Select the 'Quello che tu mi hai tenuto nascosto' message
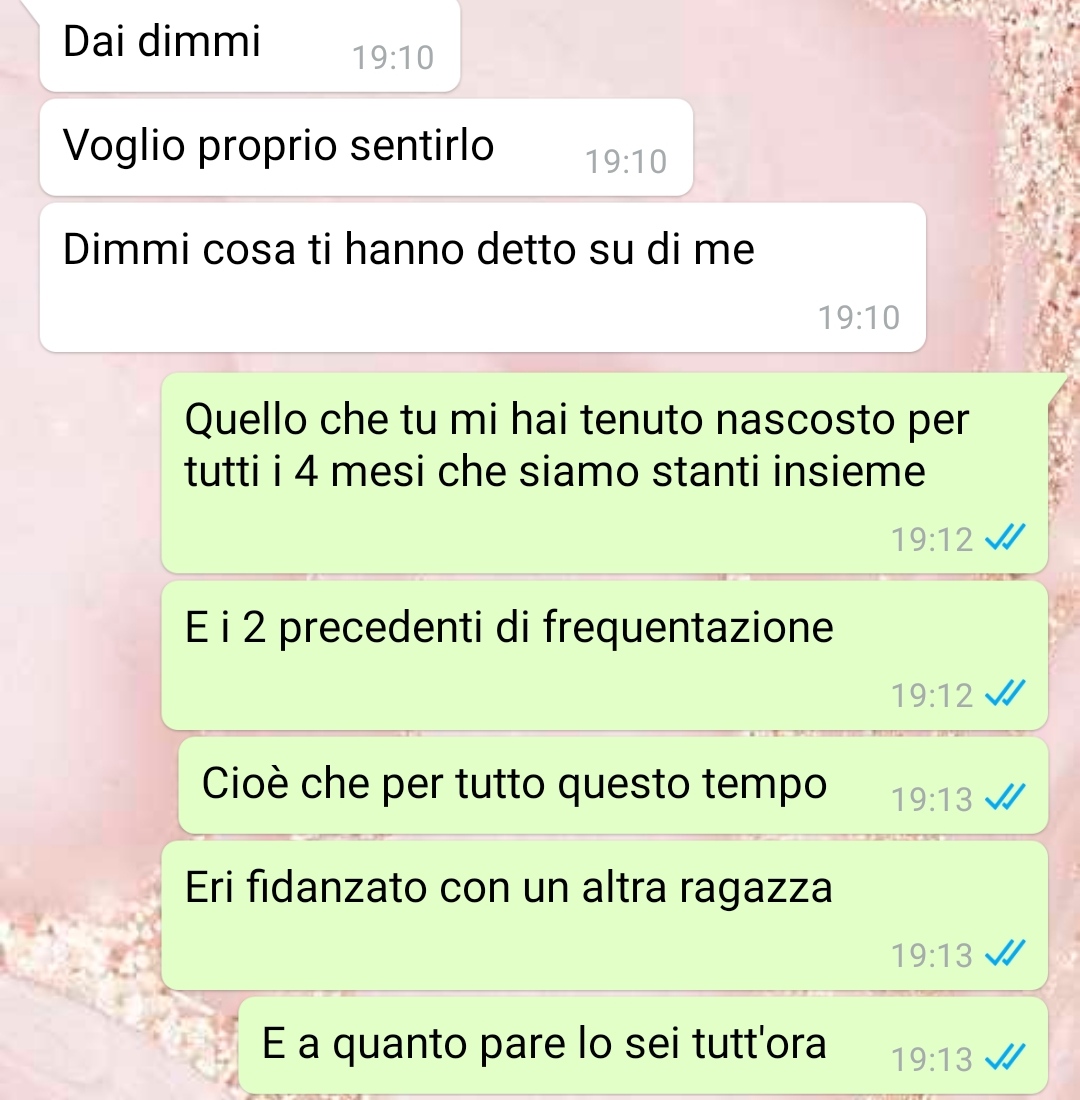The width and height of the screenshot is (1080, 1100). point(605,473)
